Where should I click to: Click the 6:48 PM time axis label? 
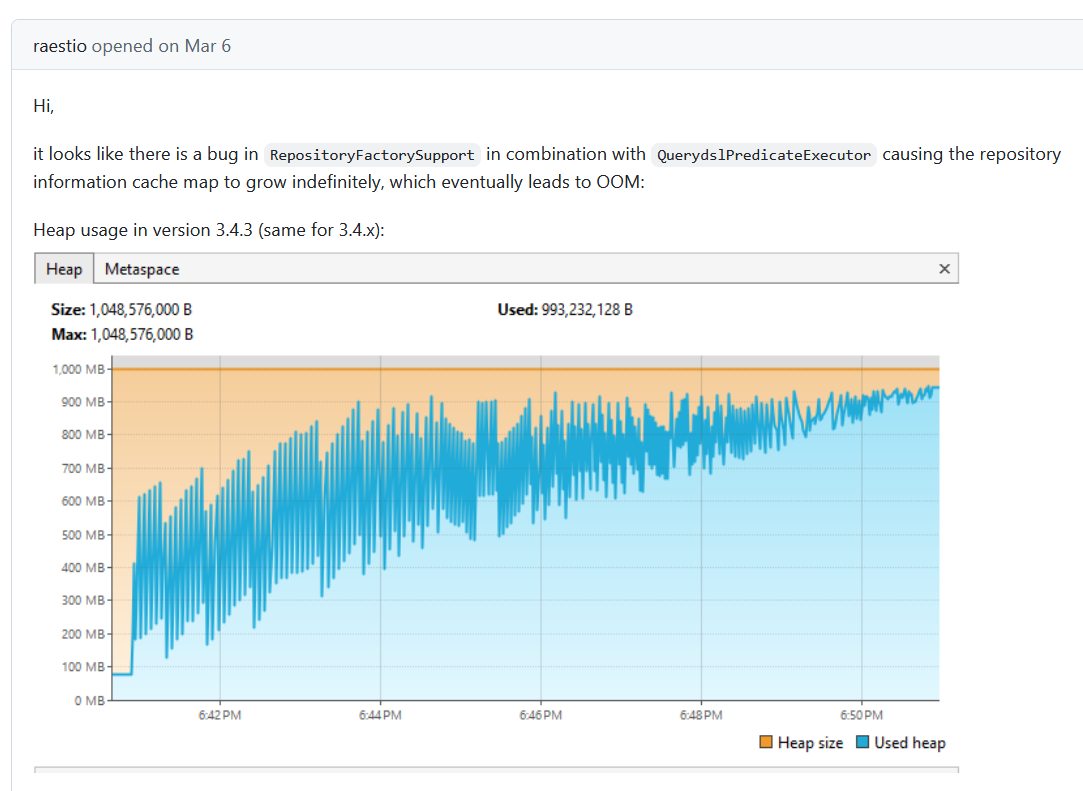(701, 715)
